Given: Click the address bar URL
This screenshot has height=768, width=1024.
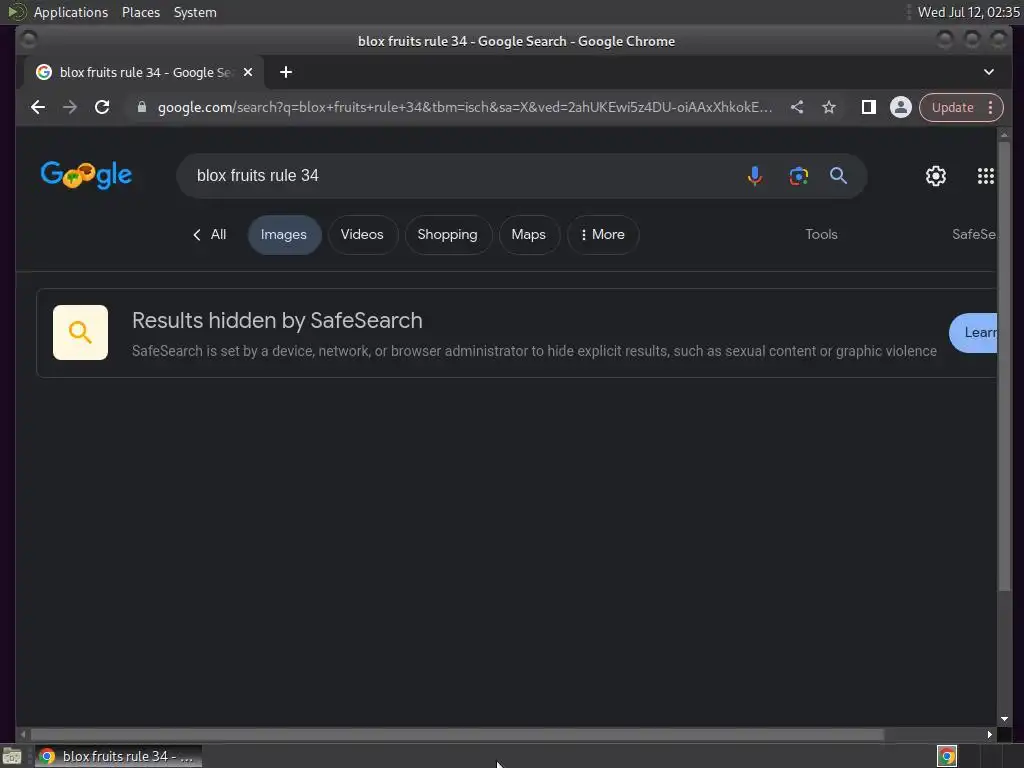Looking at the screenshot, I should point(464,107).
